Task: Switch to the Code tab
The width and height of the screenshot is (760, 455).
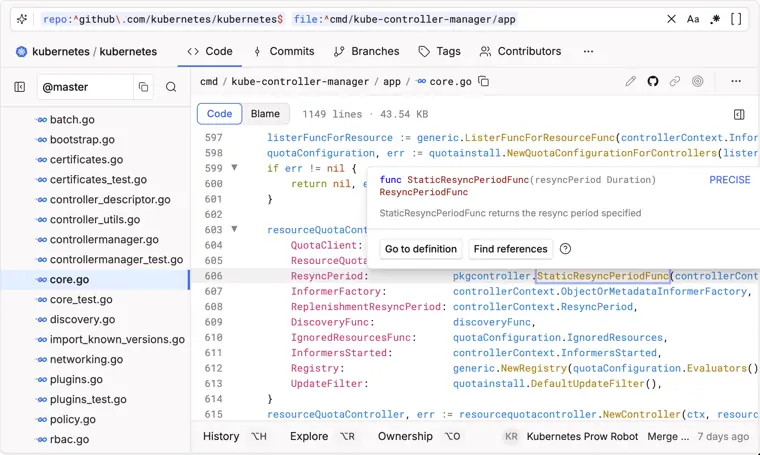Action: pyautogui.click(x=210, y=51)
